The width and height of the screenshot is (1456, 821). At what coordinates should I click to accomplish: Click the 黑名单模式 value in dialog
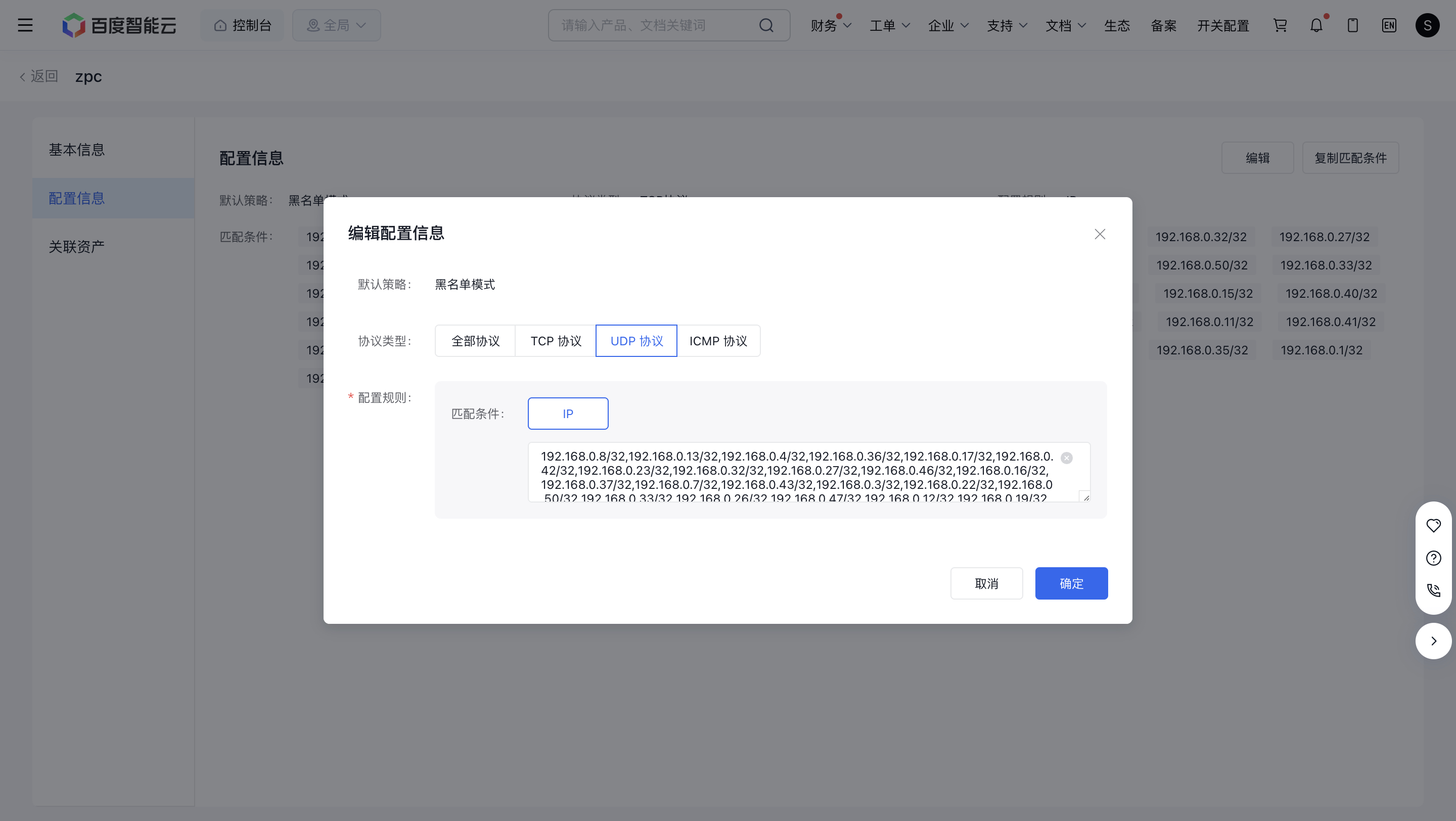click(465, 284)
